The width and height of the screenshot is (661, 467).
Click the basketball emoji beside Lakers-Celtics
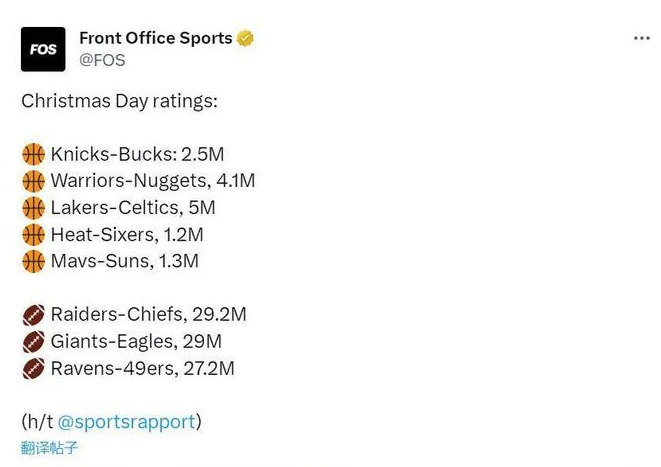point(33,208)
